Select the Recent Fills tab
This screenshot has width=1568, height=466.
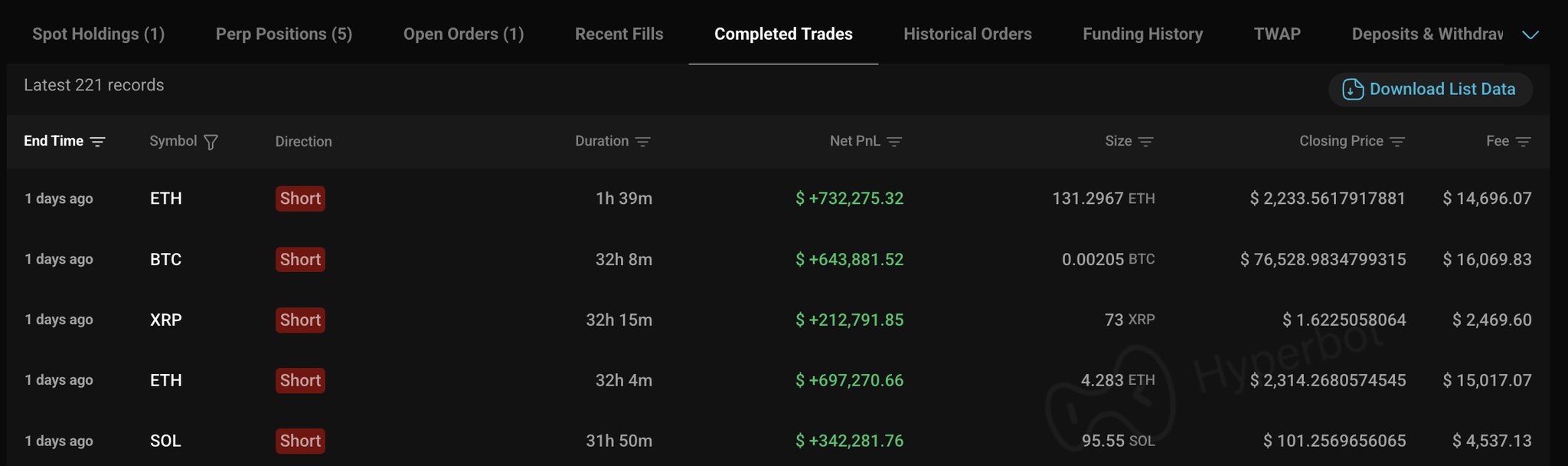coord(619,34)
